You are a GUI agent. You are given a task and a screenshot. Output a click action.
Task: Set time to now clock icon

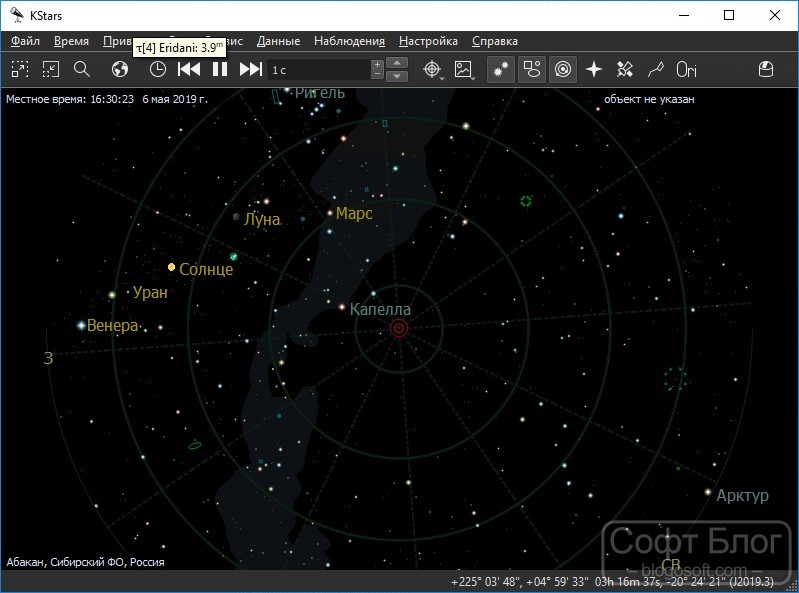157,69
